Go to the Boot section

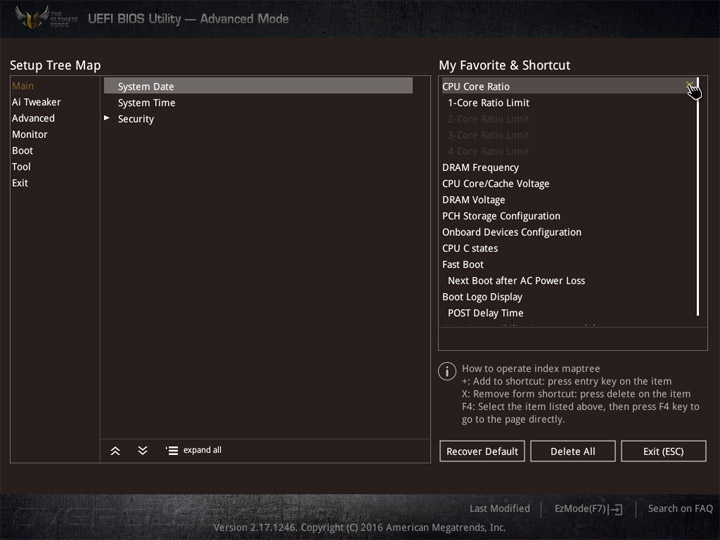[x=22, y=151]
